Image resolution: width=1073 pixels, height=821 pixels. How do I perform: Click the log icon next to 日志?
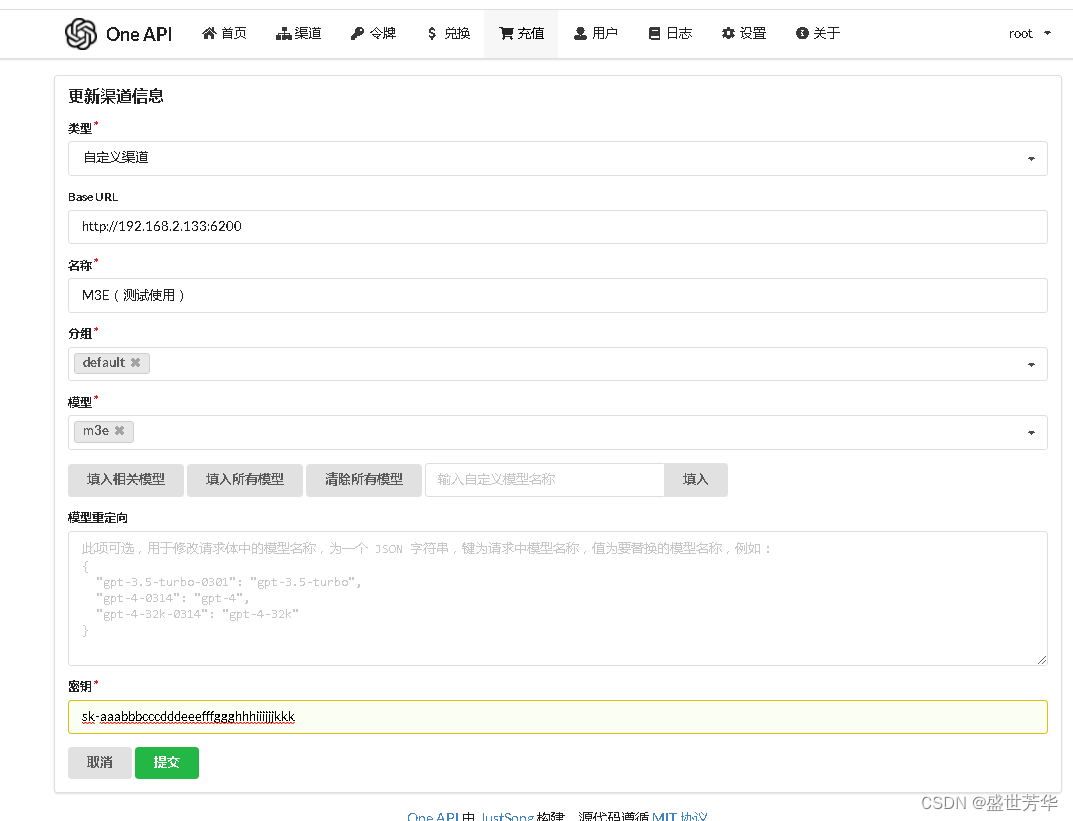(x=654, y=32)
